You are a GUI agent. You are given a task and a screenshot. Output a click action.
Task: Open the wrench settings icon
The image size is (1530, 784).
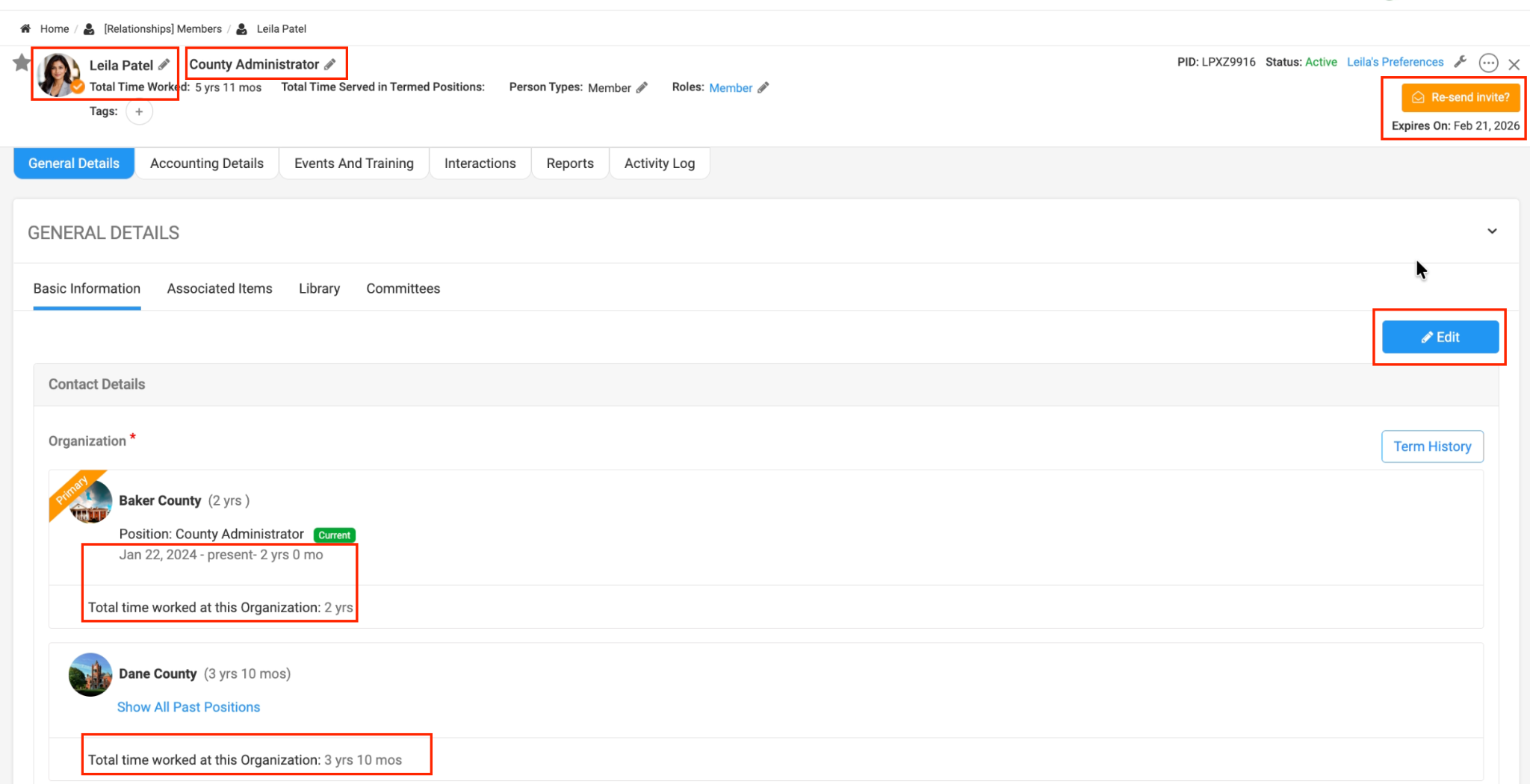(1461, 62)
